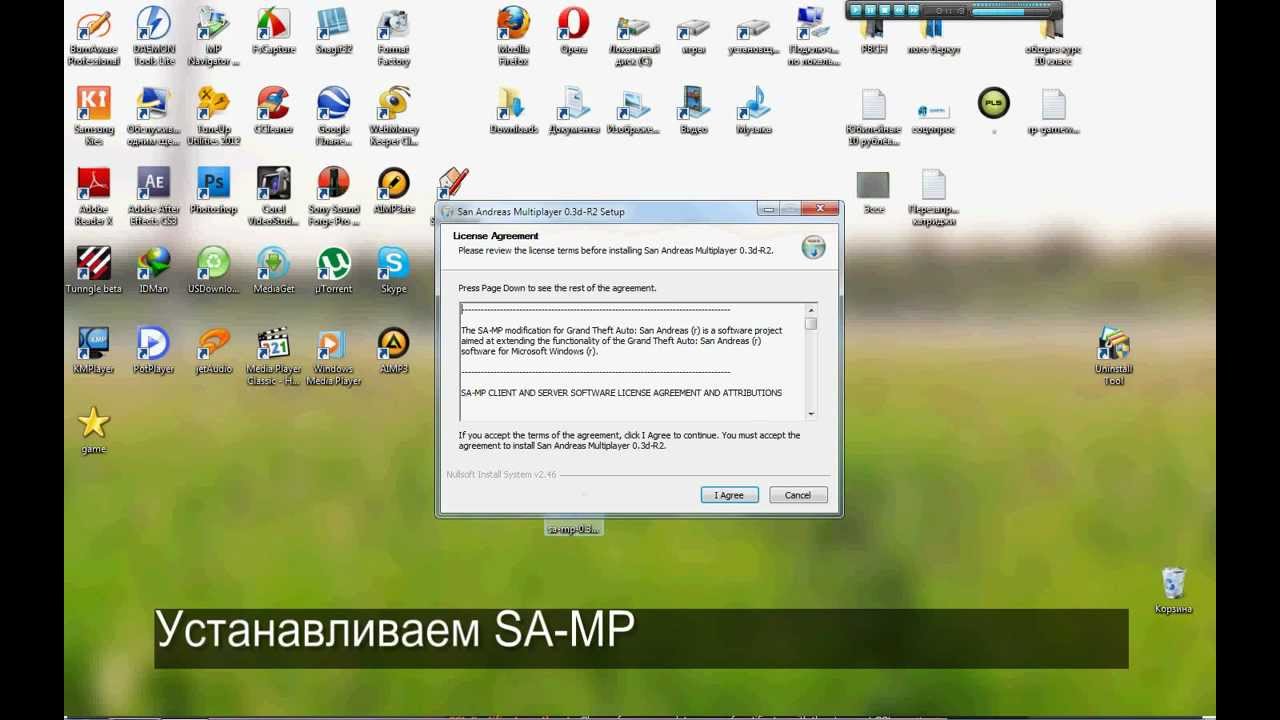Open the Видео library icon
Viewport: 1280px width, 720px height.
coord(693,110)
